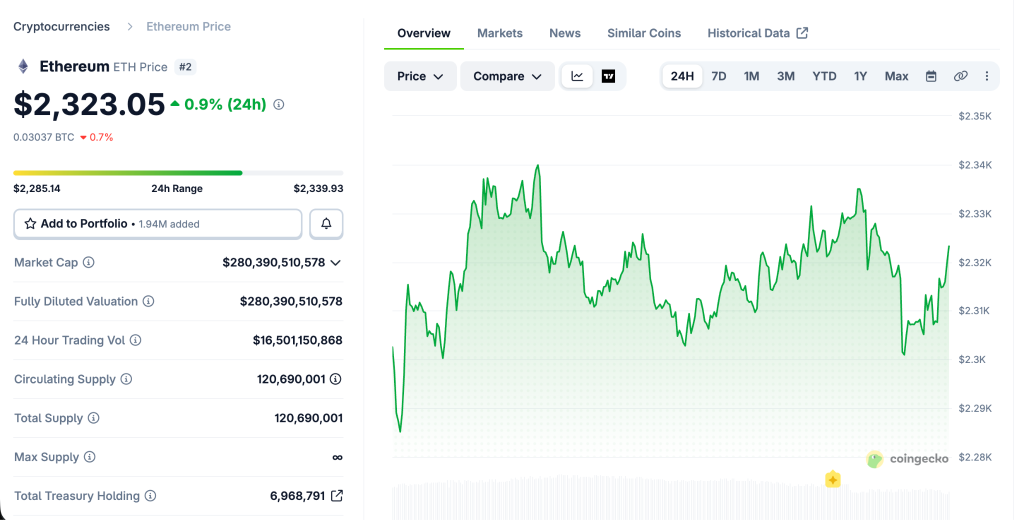Switch to the Markets tab
Viewport: 1024px width, 520px height.
coord(499,33)
